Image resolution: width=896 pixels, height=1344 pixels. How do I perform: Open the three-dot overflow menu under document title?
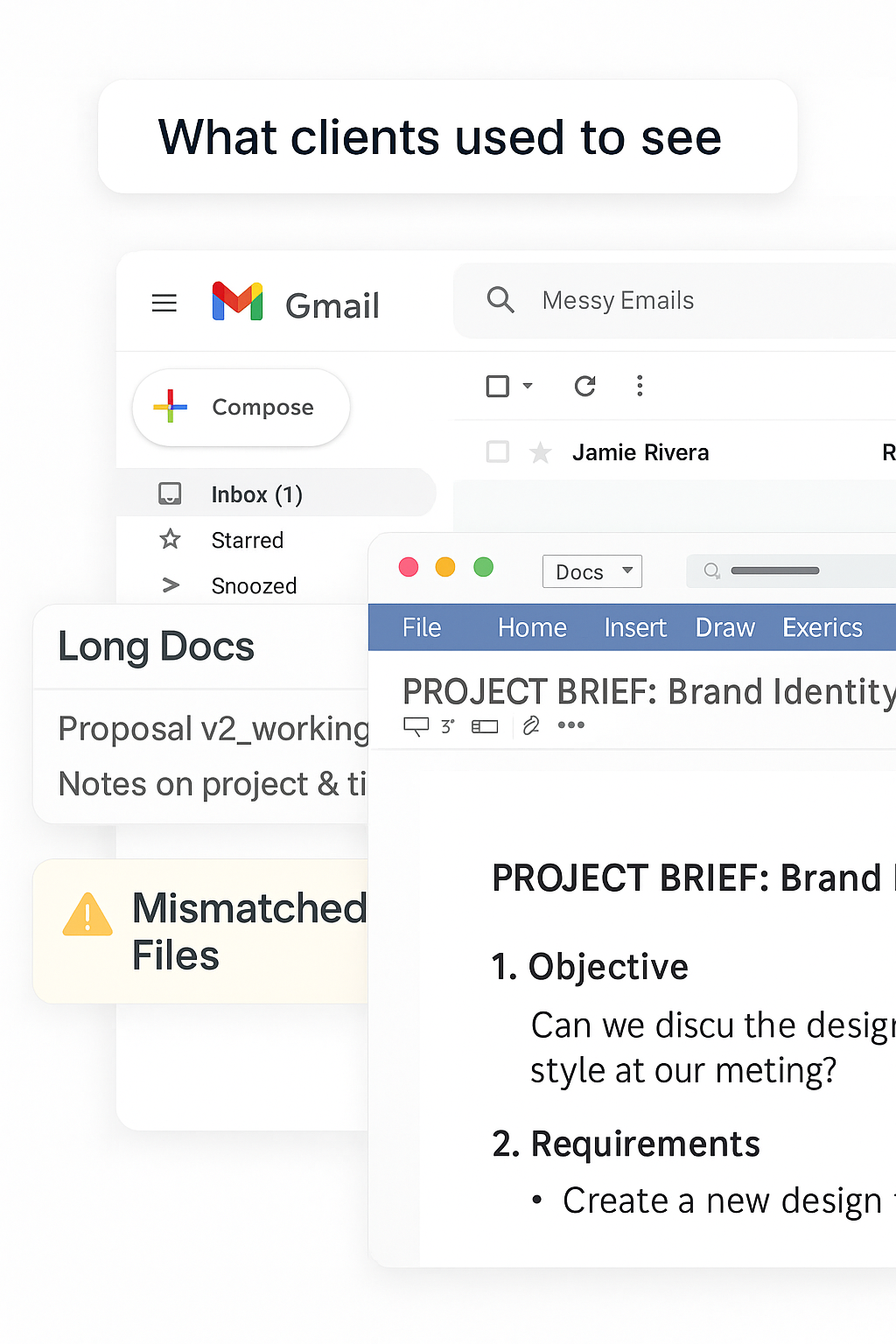(x=571, y=725)
